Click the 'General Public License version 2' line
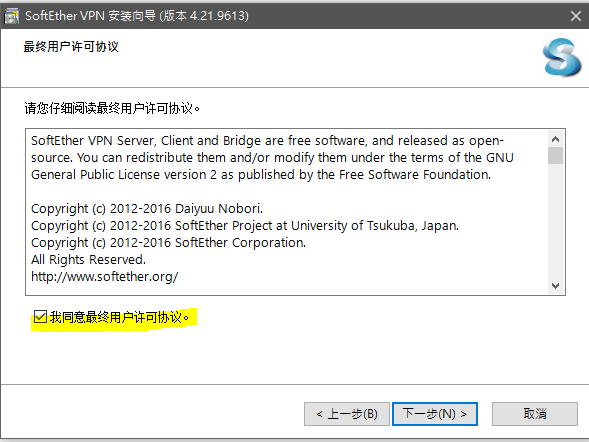 [x=261, y=175]
